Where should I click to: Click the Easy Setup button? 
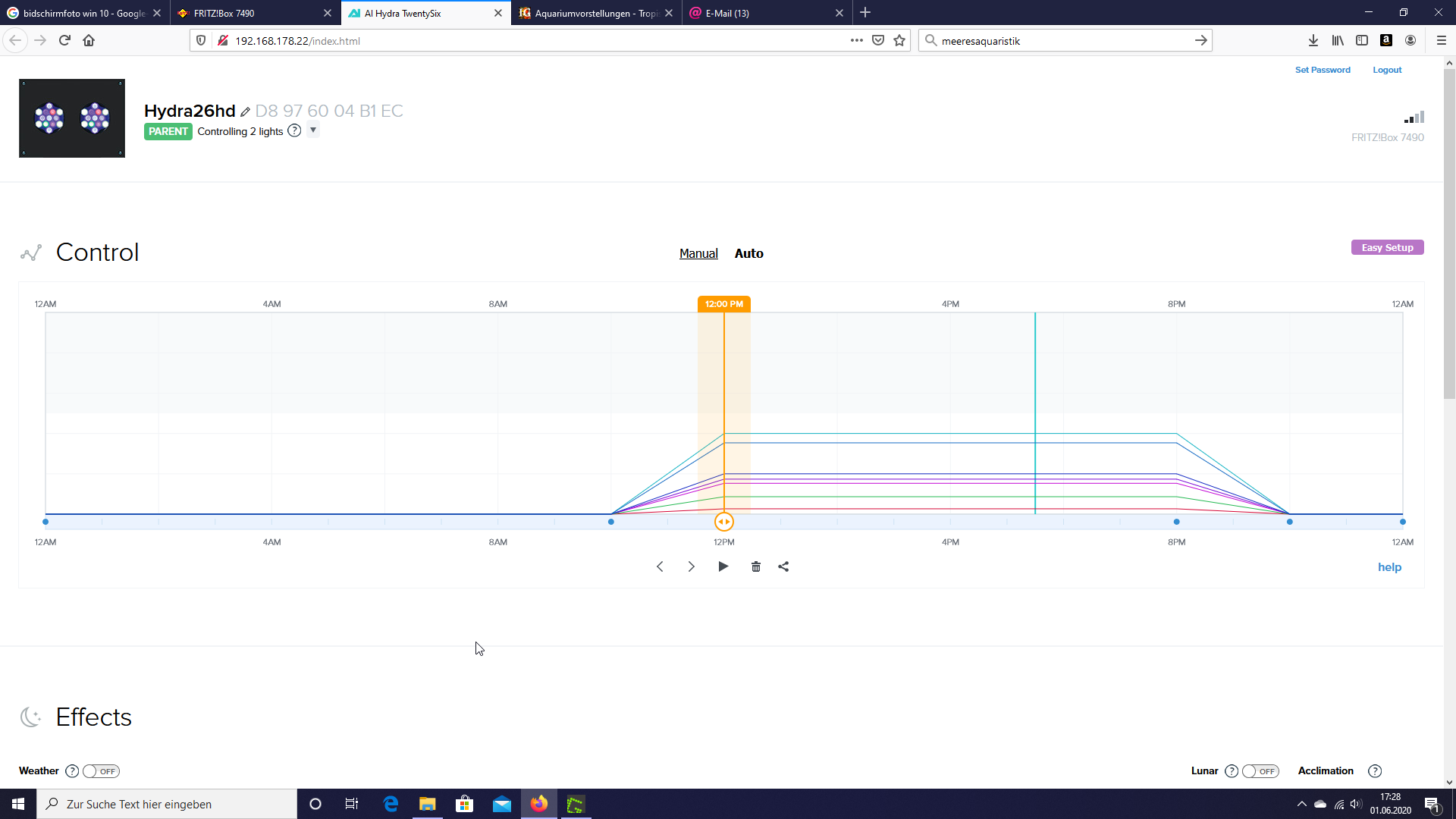click(x=1386, y=247)
